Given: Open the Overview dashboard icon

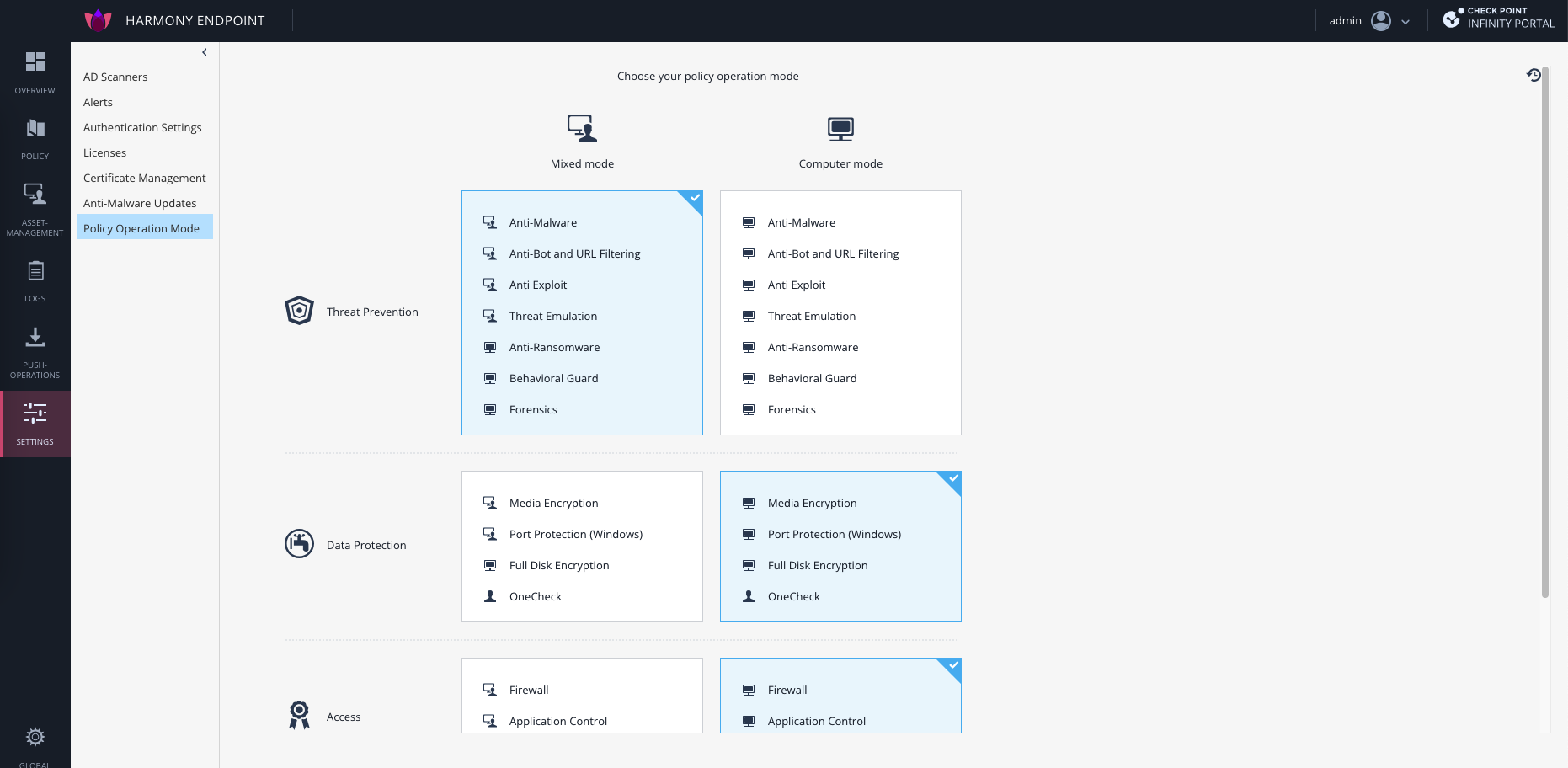Looking at the screenshot, I should 35,62.
